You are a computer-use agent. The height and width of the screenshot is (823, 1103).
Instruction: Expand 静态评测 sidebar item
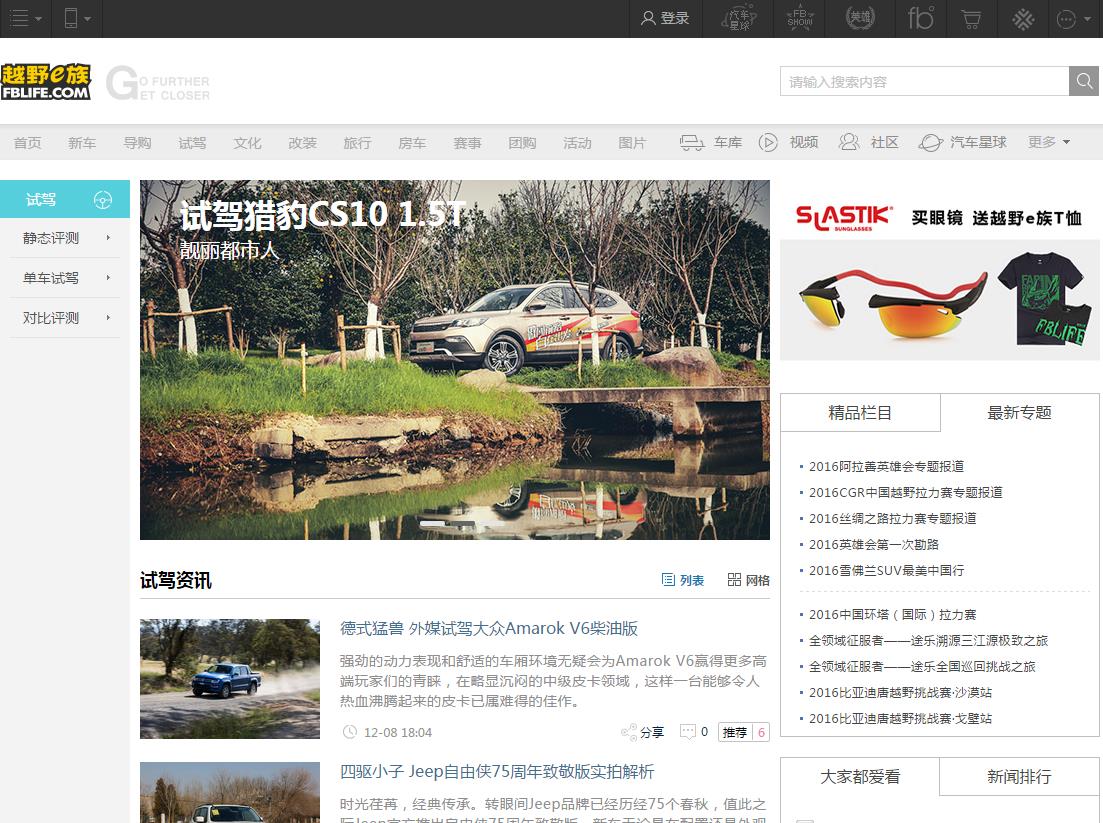(x=65, y=238)
